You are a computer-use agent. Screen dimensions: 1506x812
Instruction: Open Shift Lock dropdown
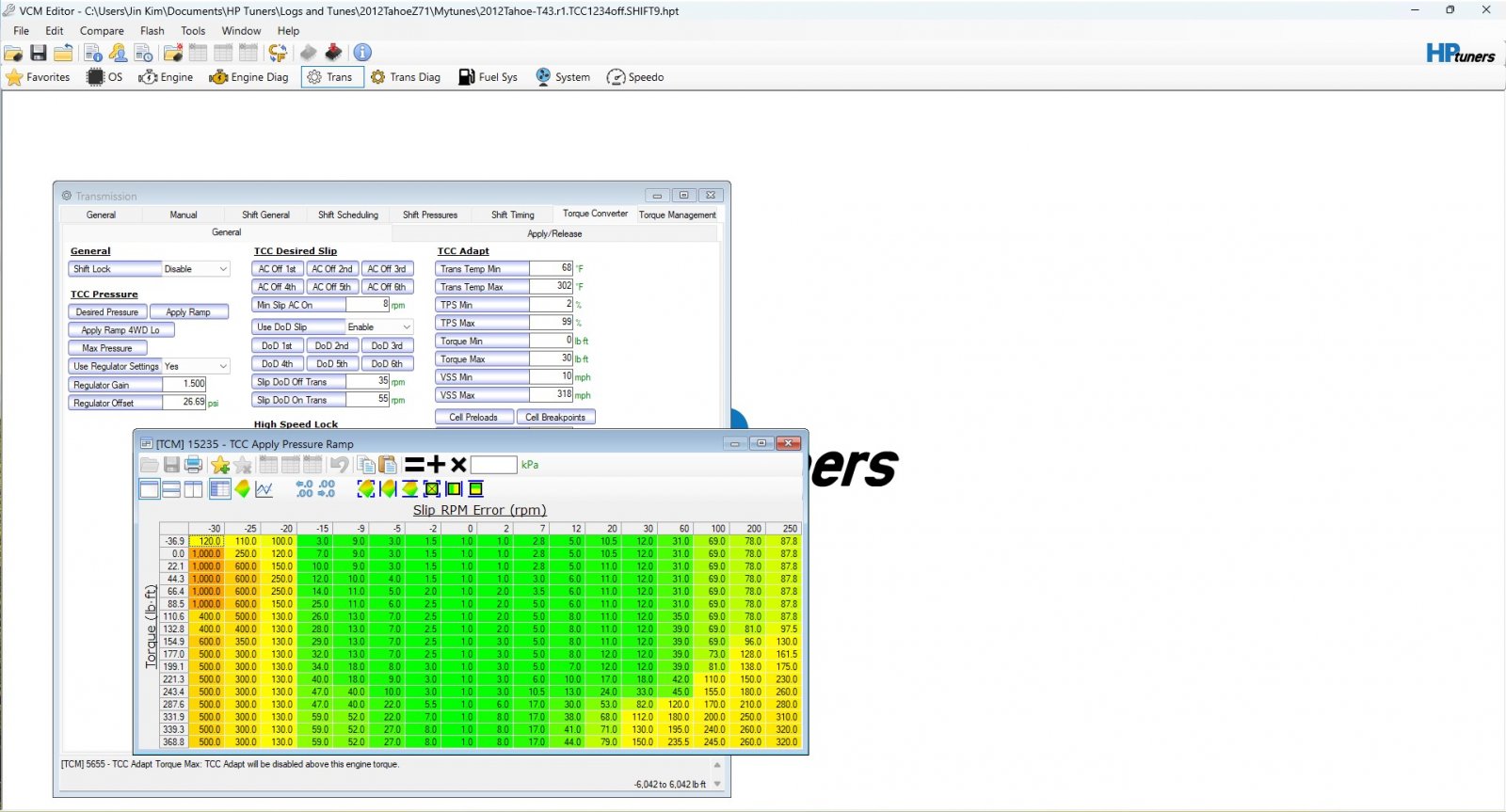[x=196, y=269]
